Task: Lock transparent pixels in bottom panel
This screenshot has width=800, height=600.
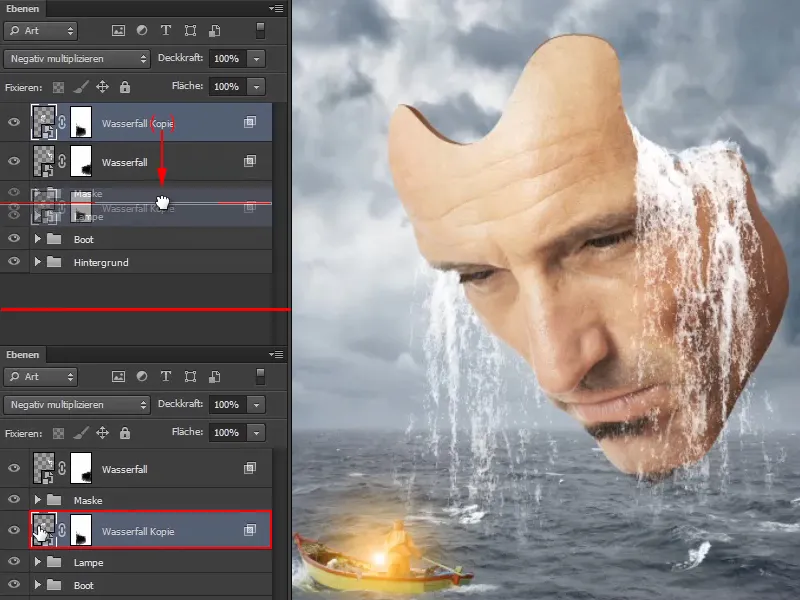Action: (x=59, y=433)
